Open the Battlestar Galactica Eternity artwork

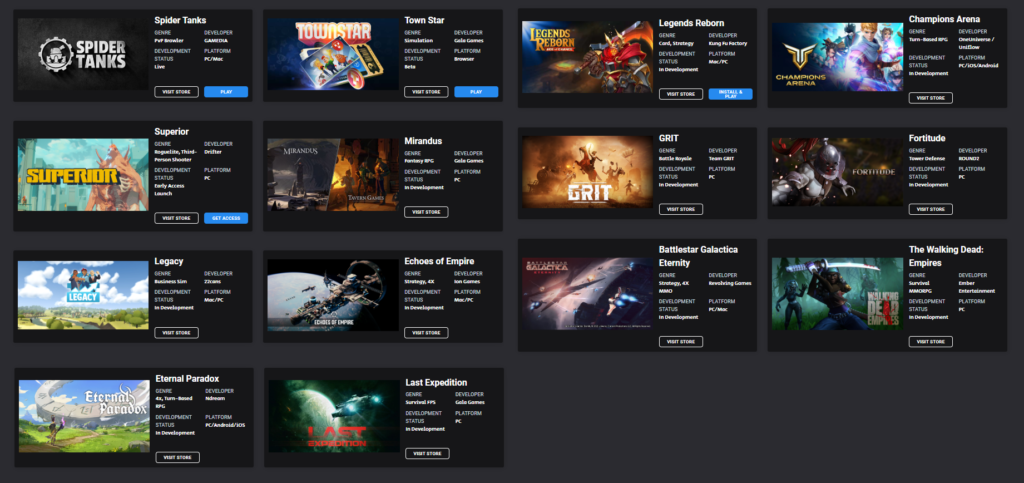[x=587, y=294]
